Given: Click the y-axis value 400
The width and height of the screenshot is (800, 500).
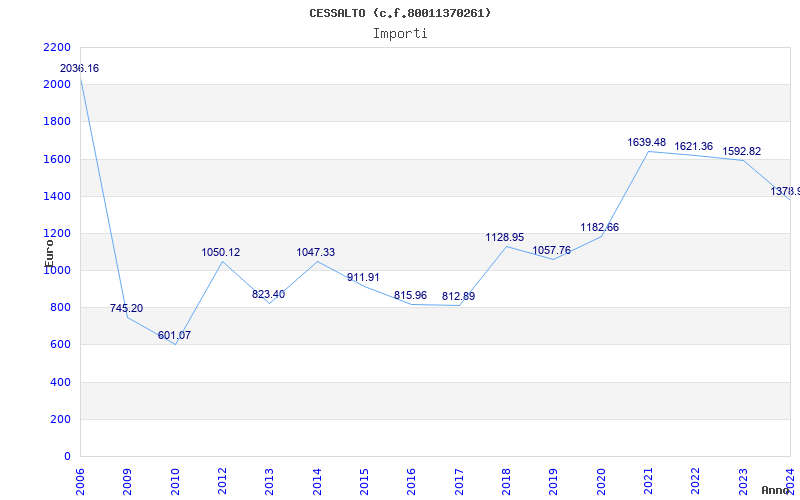Looking at the screenshot, I should 60,382.
